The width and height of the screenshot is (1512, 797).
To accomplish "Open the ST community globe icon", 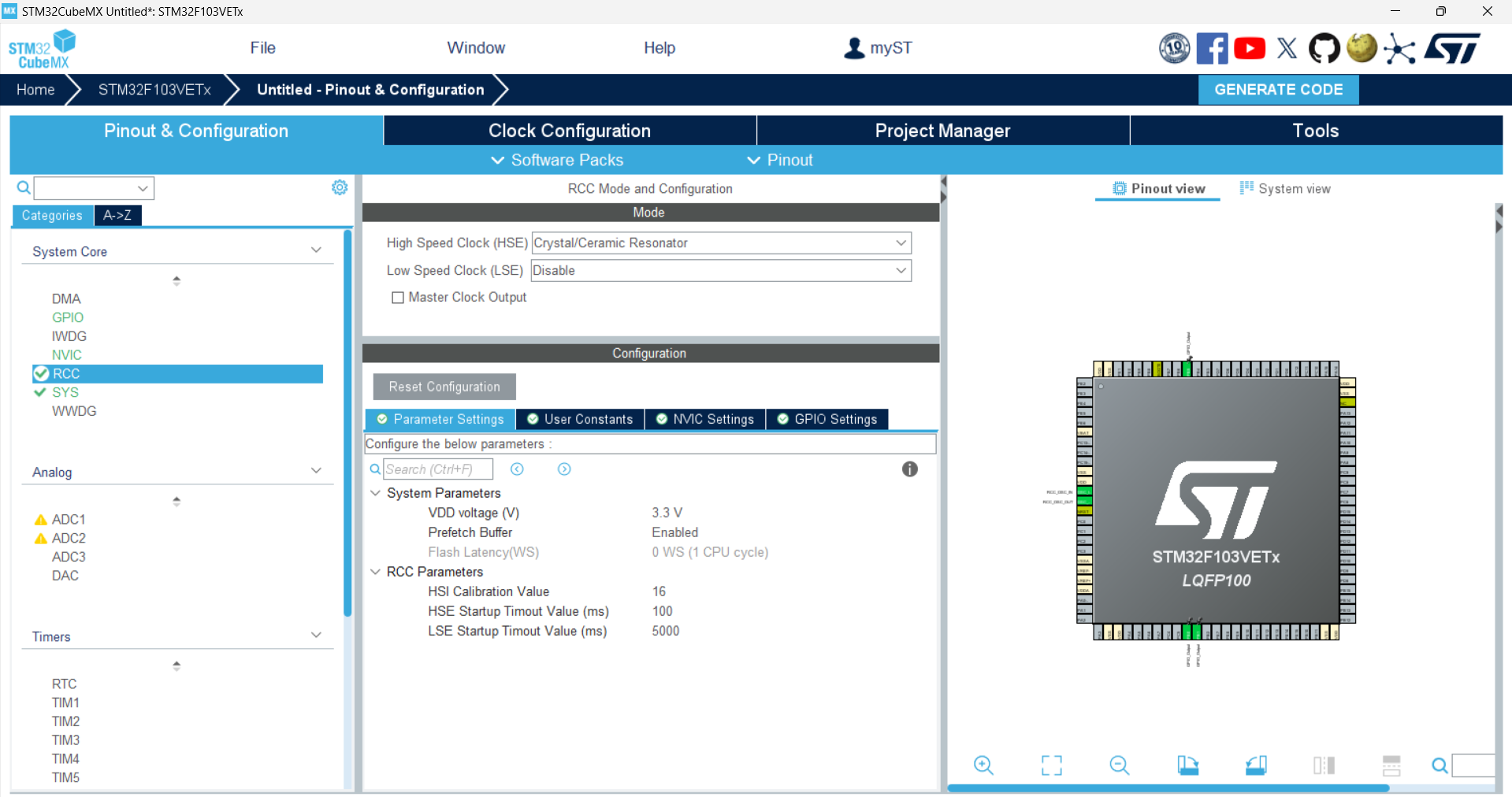I will tap(1362, 47).
